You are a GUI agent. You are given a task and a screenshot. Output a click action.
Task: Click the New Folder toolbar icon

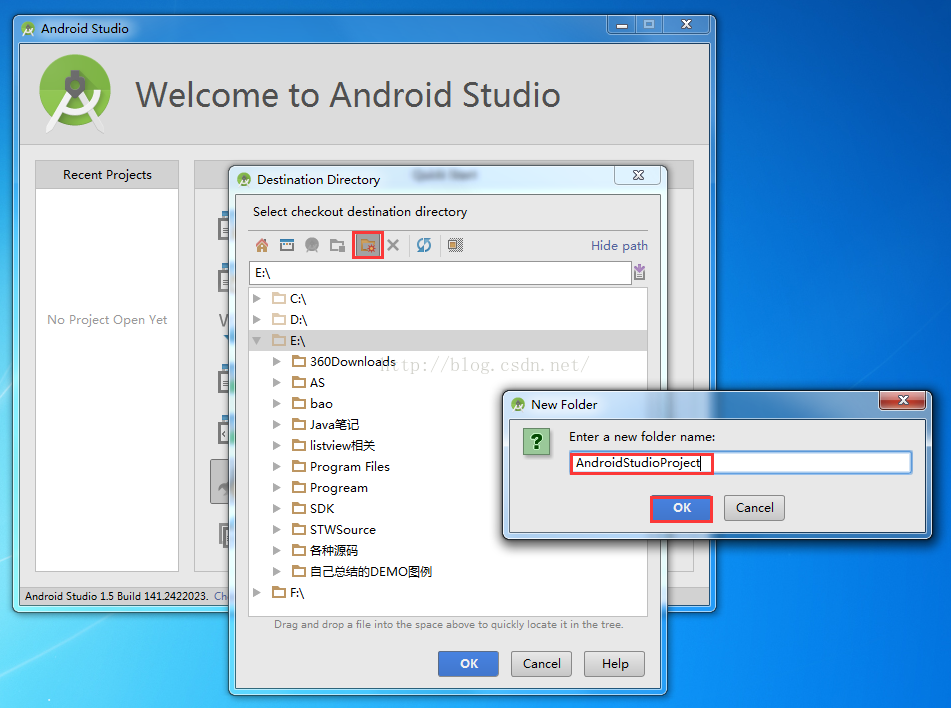click(x=368, y=245)
